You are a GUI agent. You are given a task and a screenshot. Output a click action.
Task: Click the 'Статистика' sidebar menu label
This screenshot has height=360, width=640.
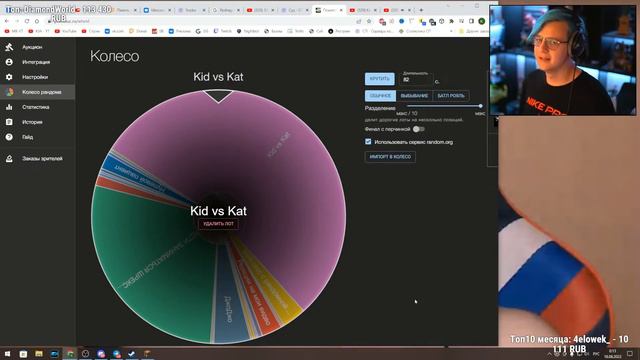coord(36,107)
